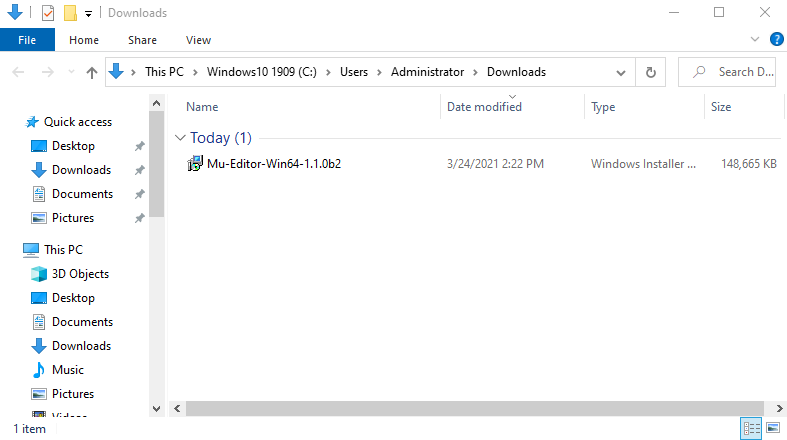Refresh the Downloads folder
Viewport: 787px width, 440px height.
click(650, 73)
